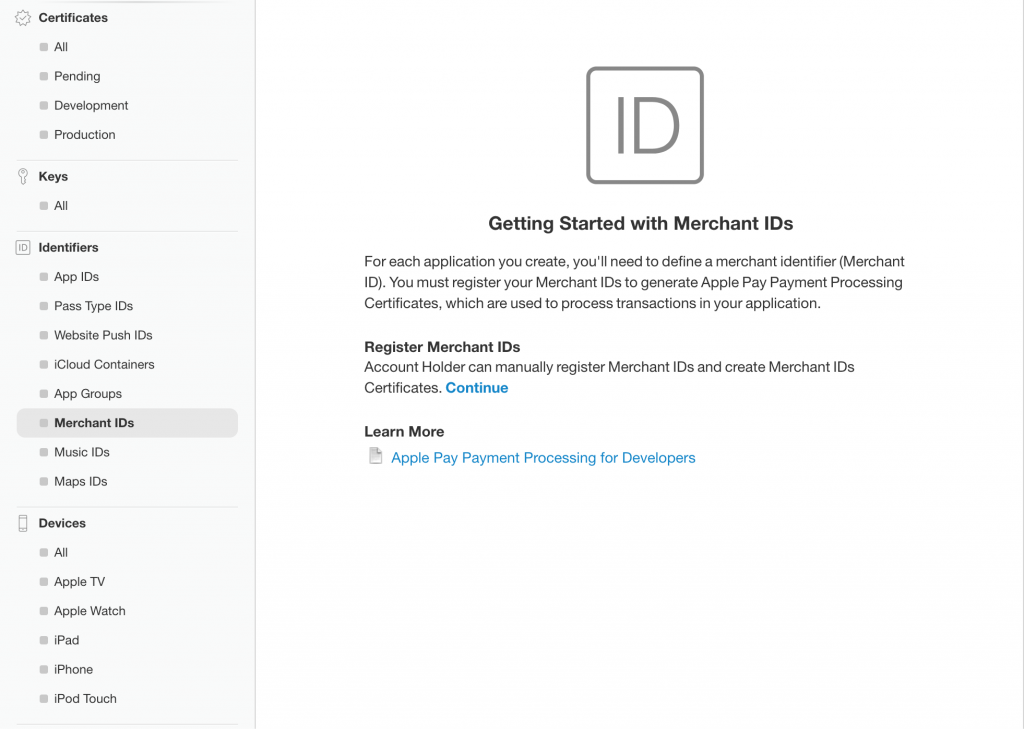Screen dimensions: 1024x729
Task: Open All under Devices
Action: [x=61, y=553]
